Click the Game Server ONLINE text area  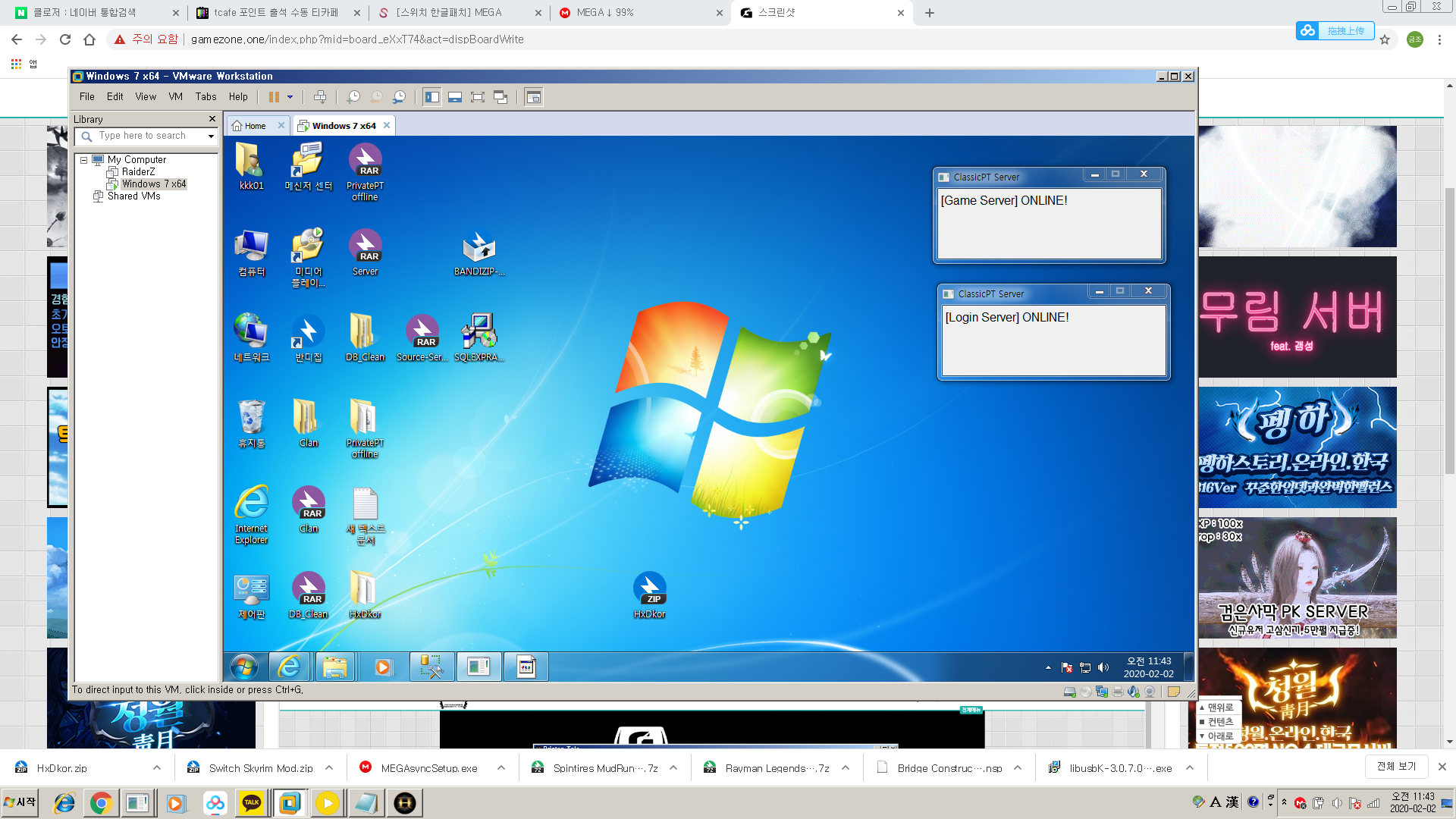click(x=1049, y=223)
